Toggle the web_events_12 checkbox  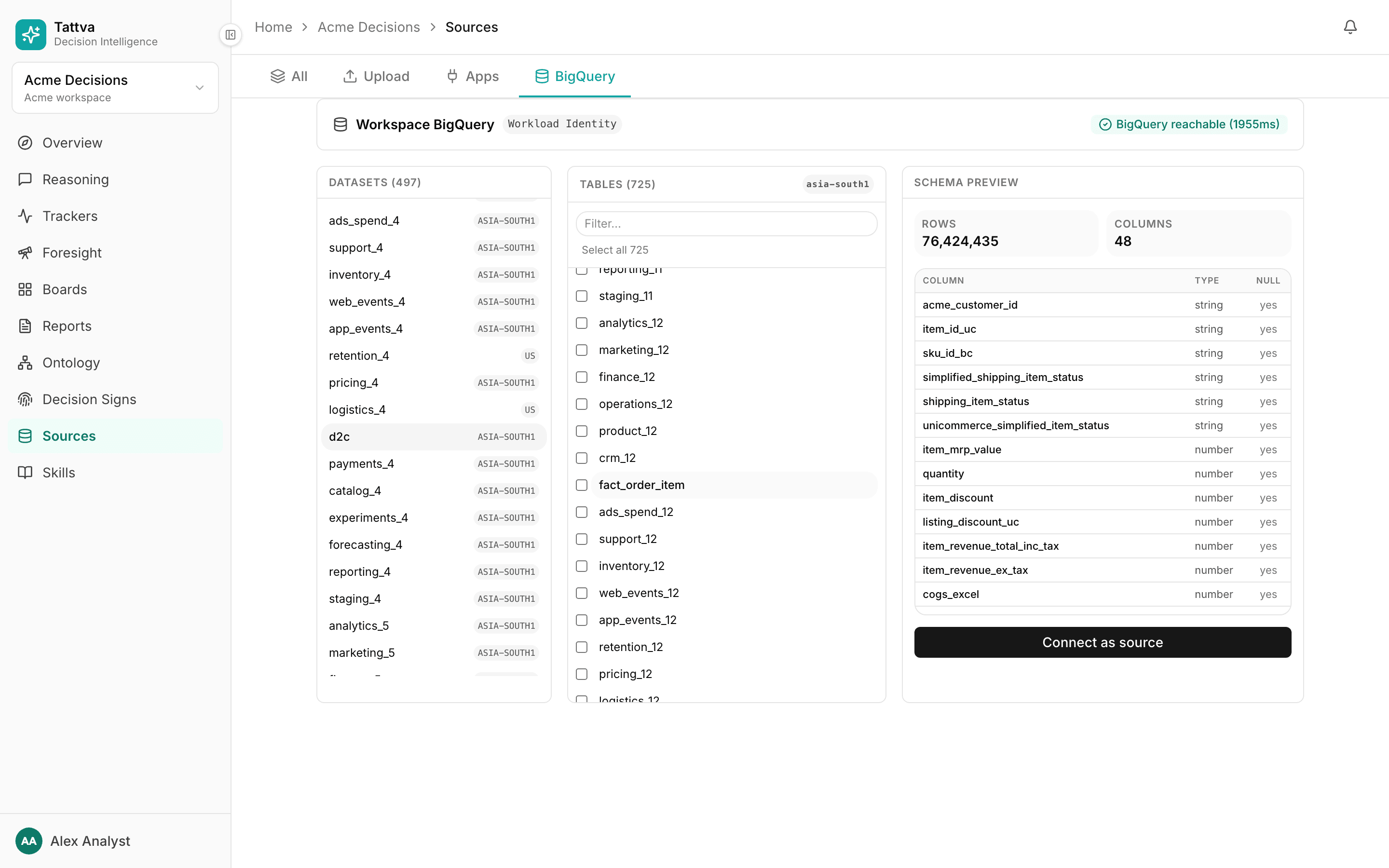(x=582, y=593)
